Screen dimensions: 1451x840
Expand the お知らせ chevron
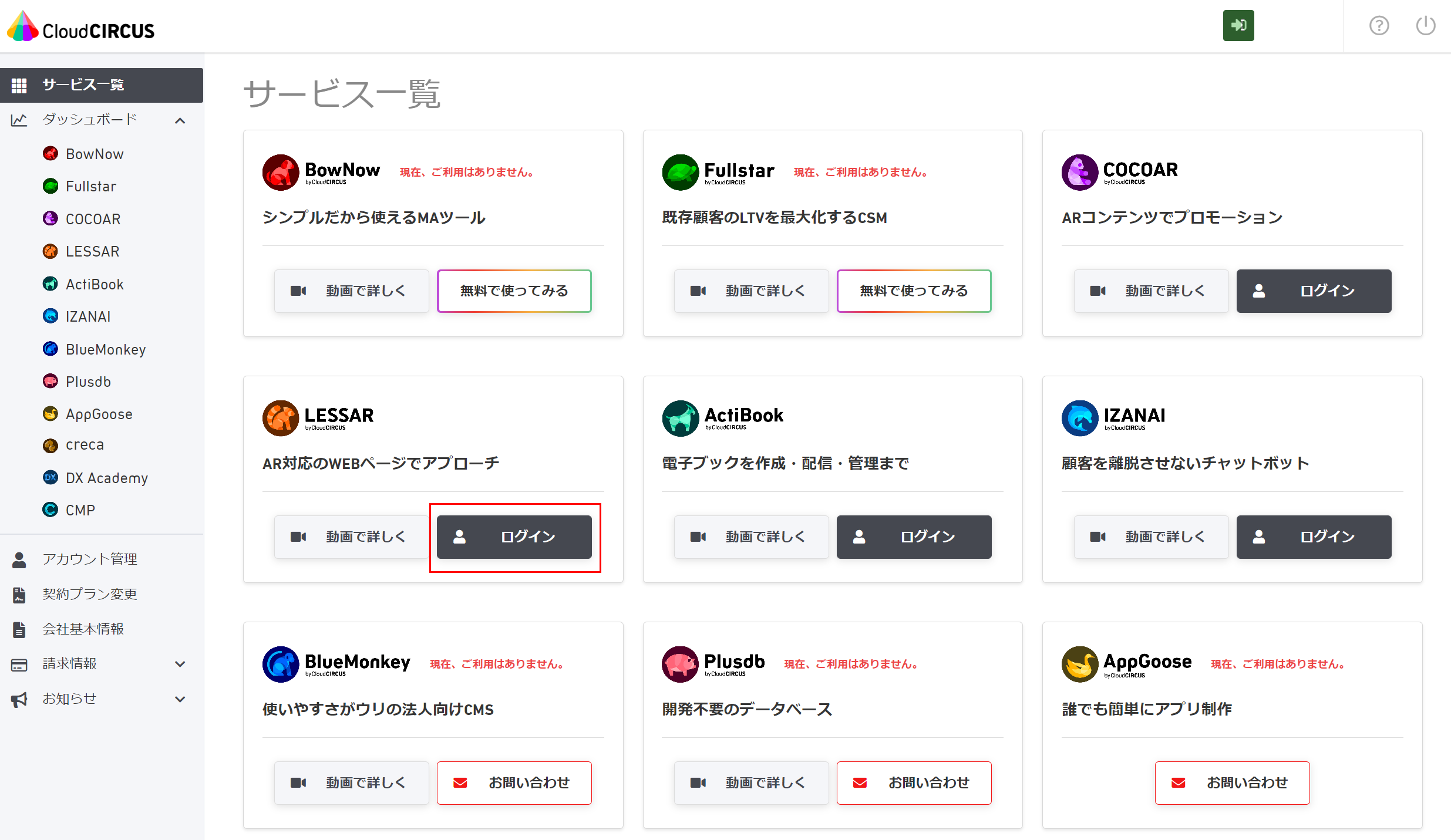[180, 699]
